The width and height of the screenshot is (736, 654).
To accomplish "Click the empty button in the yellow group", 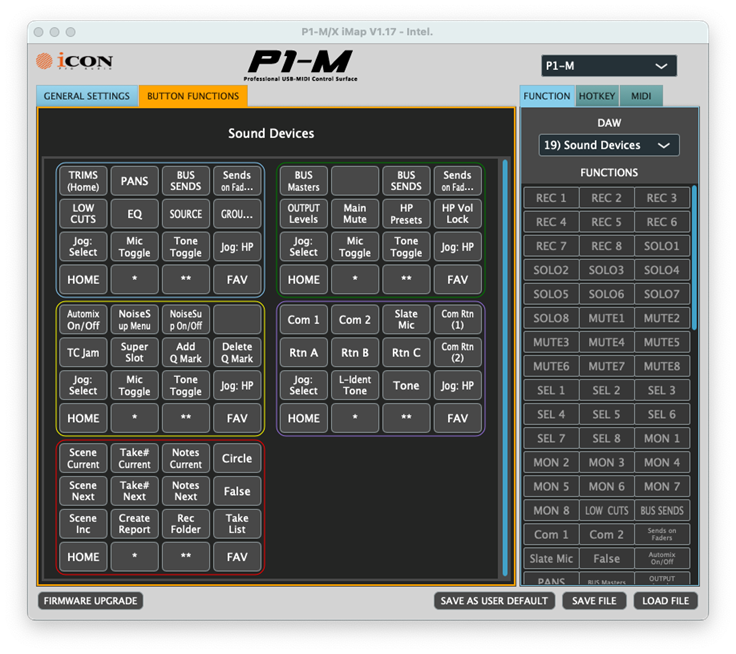I will click(237, 320).
